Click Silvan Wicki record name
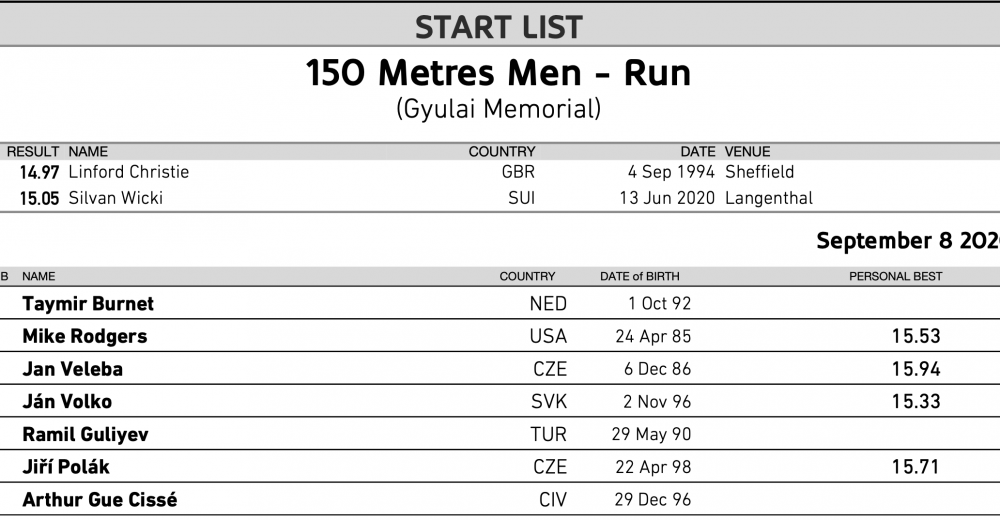 pyautogui.click(x=115, y=198)
